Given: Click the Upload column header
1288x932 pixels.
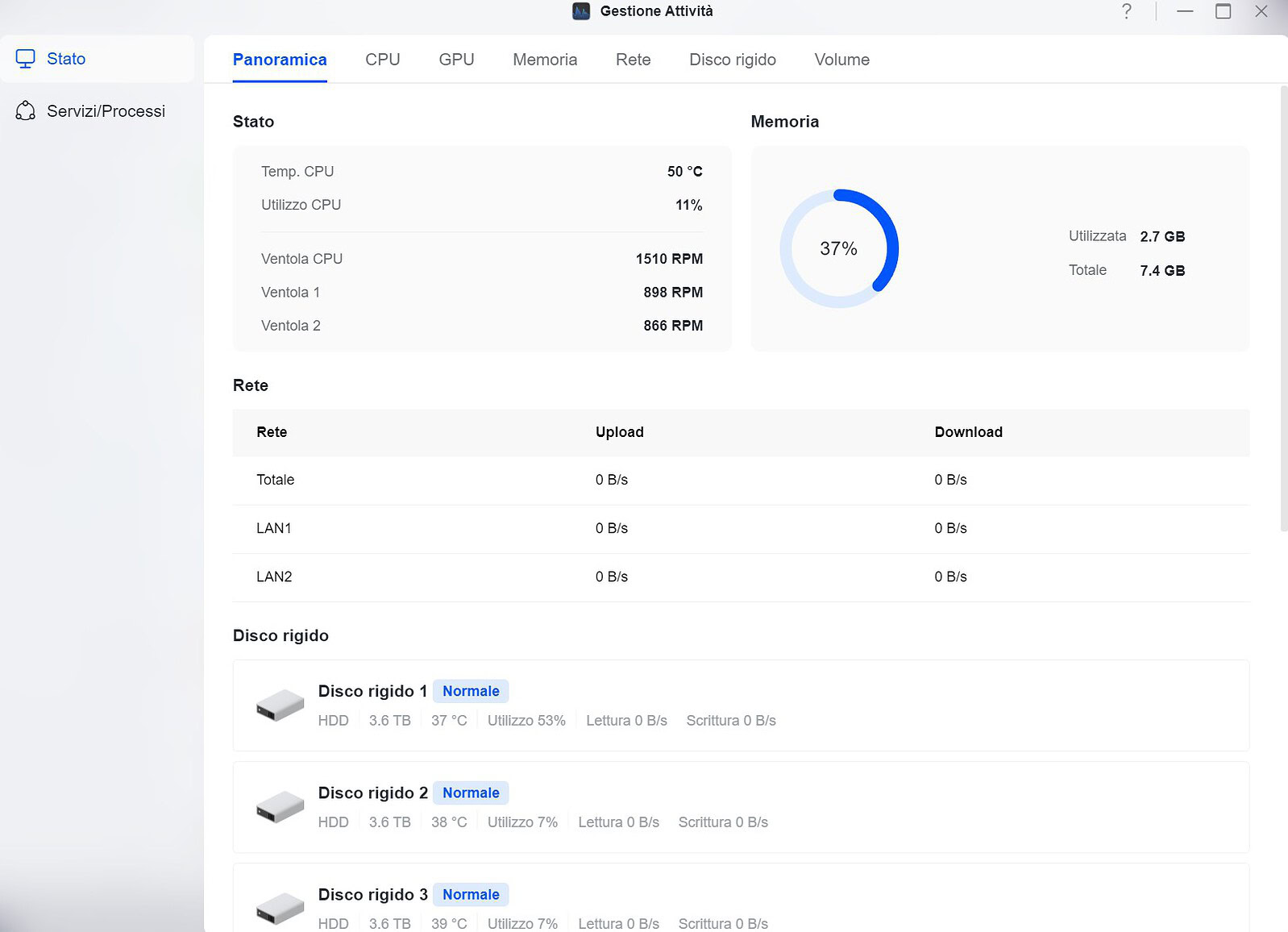Looking at the screenshot, I should tap(620, 432).
